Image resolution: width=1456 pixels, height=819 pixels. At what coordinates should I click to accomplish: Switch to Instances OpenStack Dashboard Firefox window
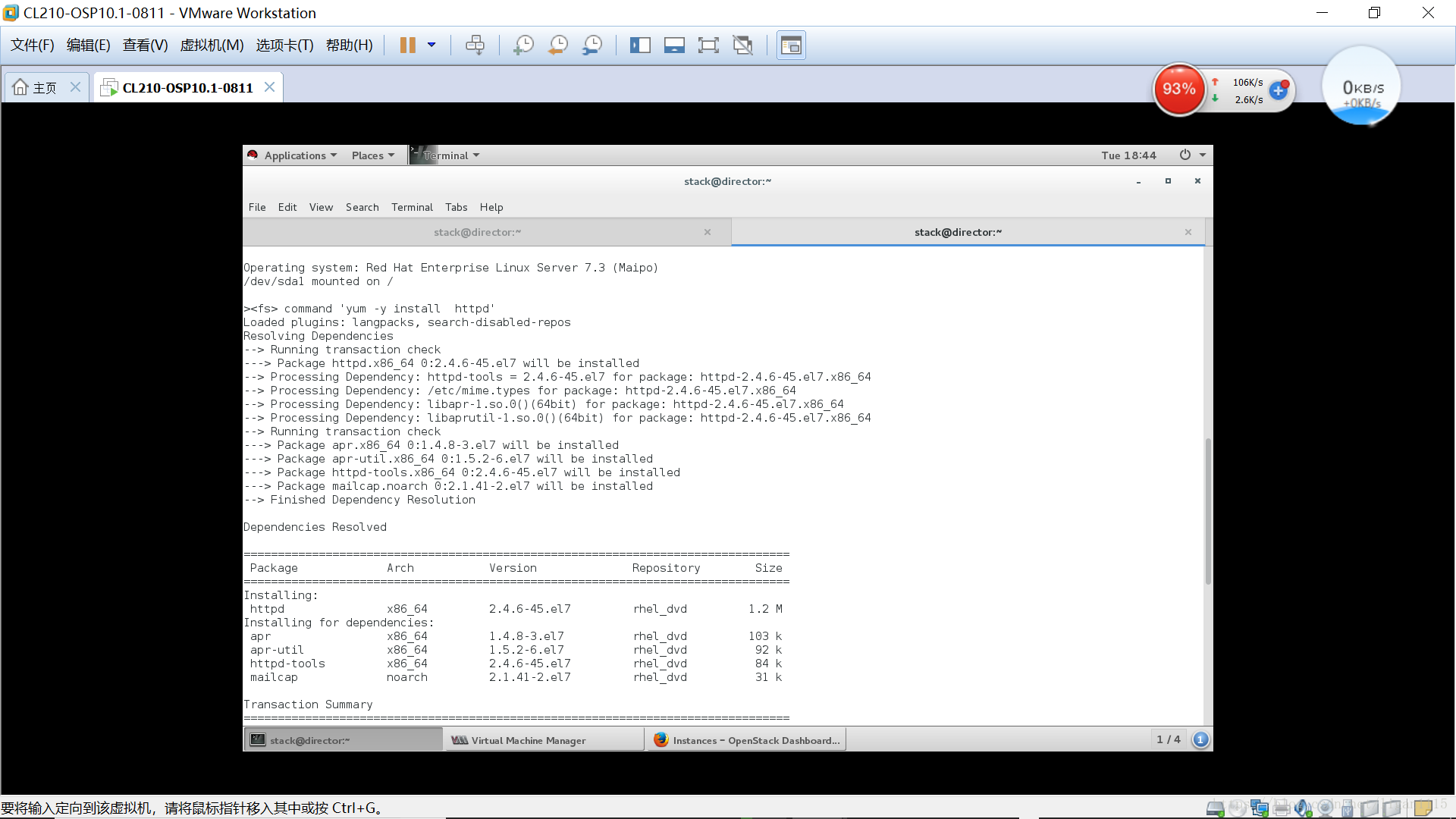[x=746, y=740]
